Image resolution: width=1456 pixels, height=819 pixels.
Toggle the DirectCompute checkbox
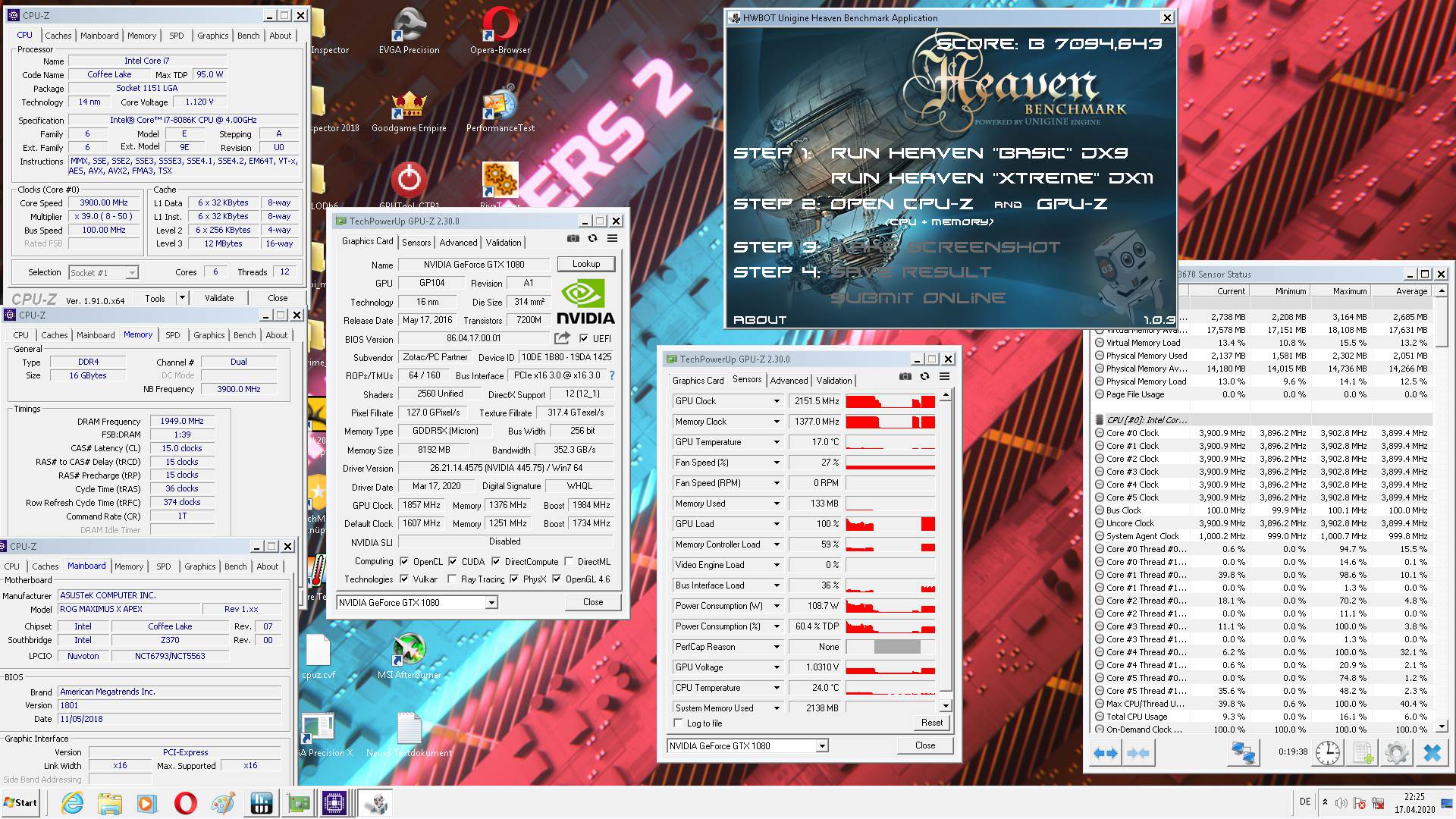[x=496, y=562]
